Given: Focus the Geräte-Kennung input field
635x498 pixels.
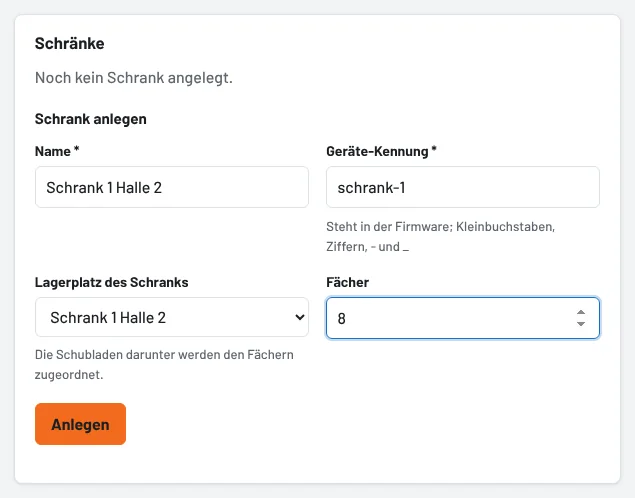Looking at the screenshot, I should [463, 187].
